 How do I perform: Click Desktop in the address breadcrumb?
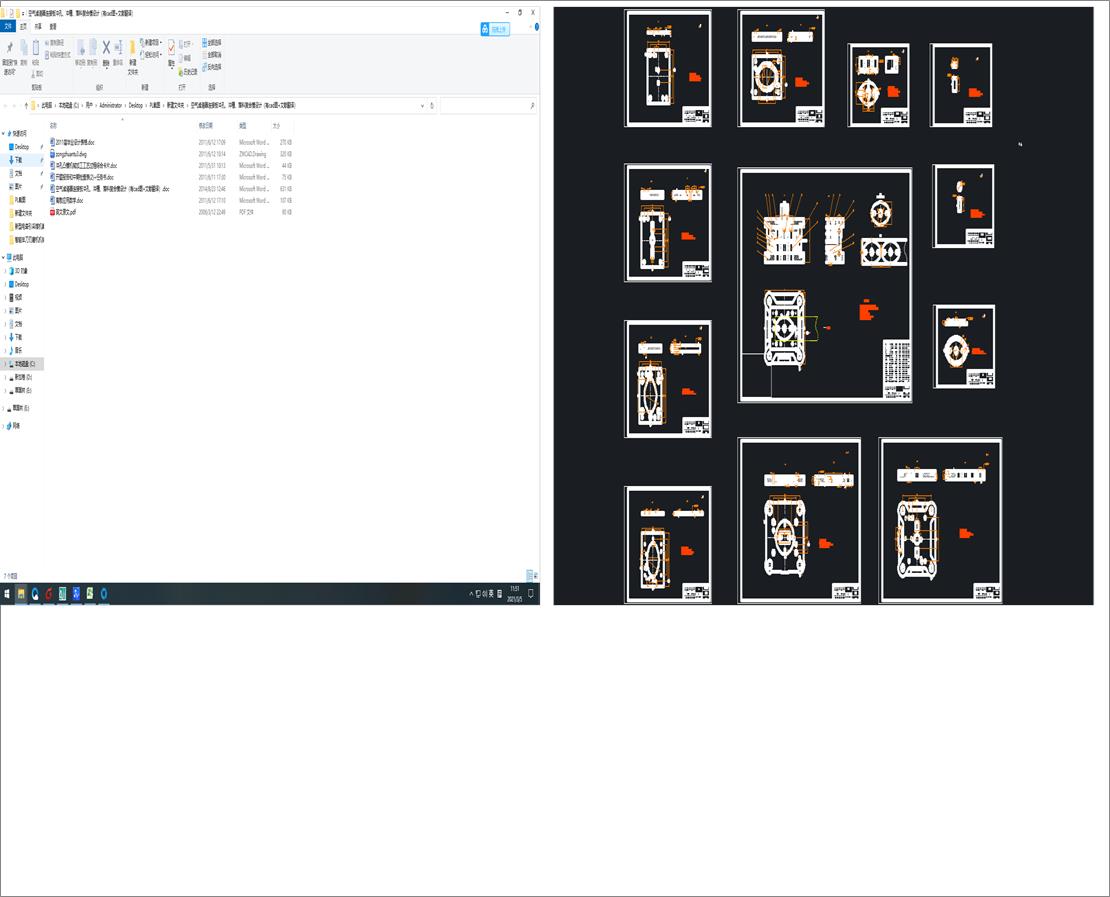pyautogui.click(x=135, y=105)
